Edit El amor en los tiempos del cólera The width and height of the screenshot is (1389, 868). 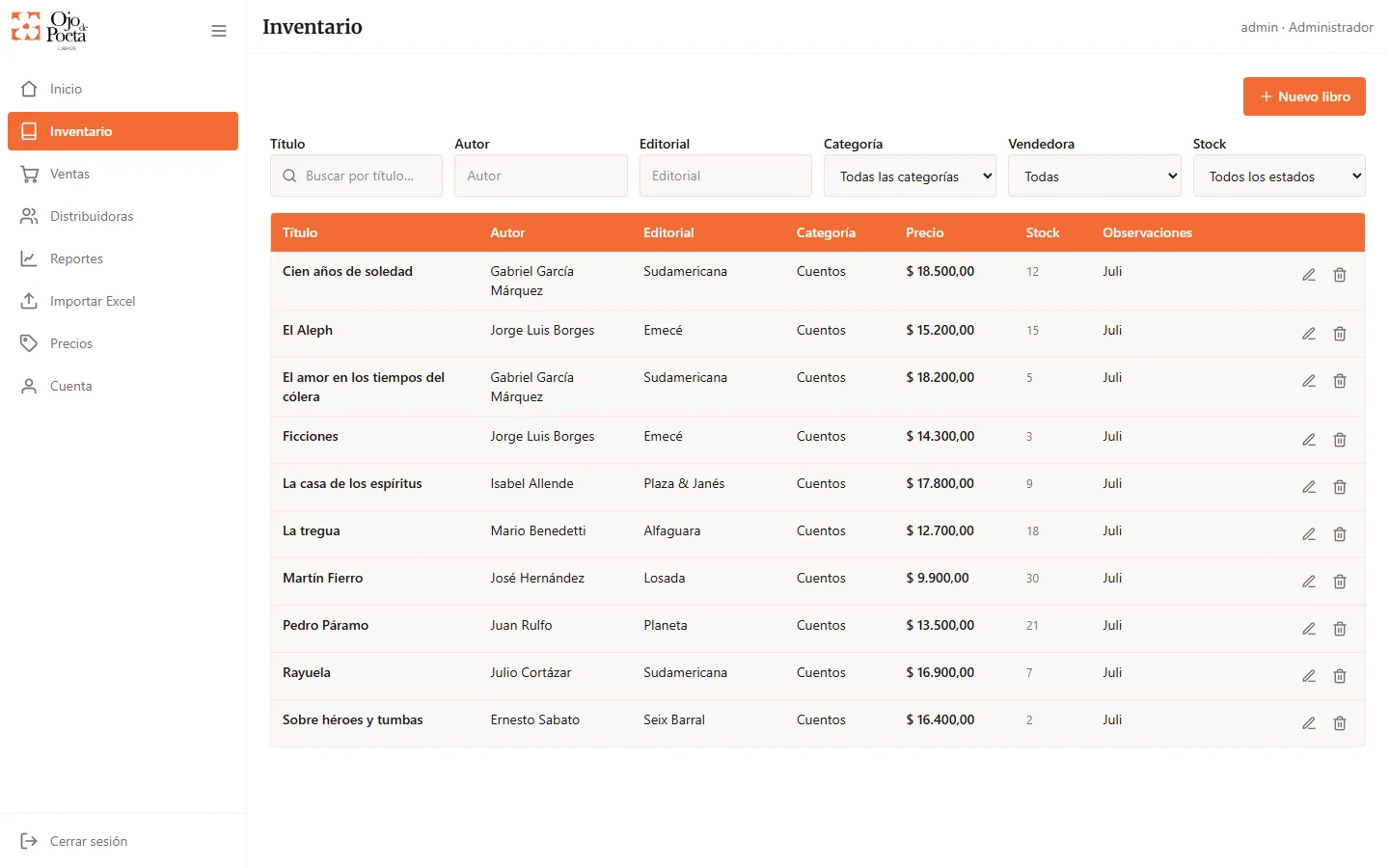point(1309,381)
